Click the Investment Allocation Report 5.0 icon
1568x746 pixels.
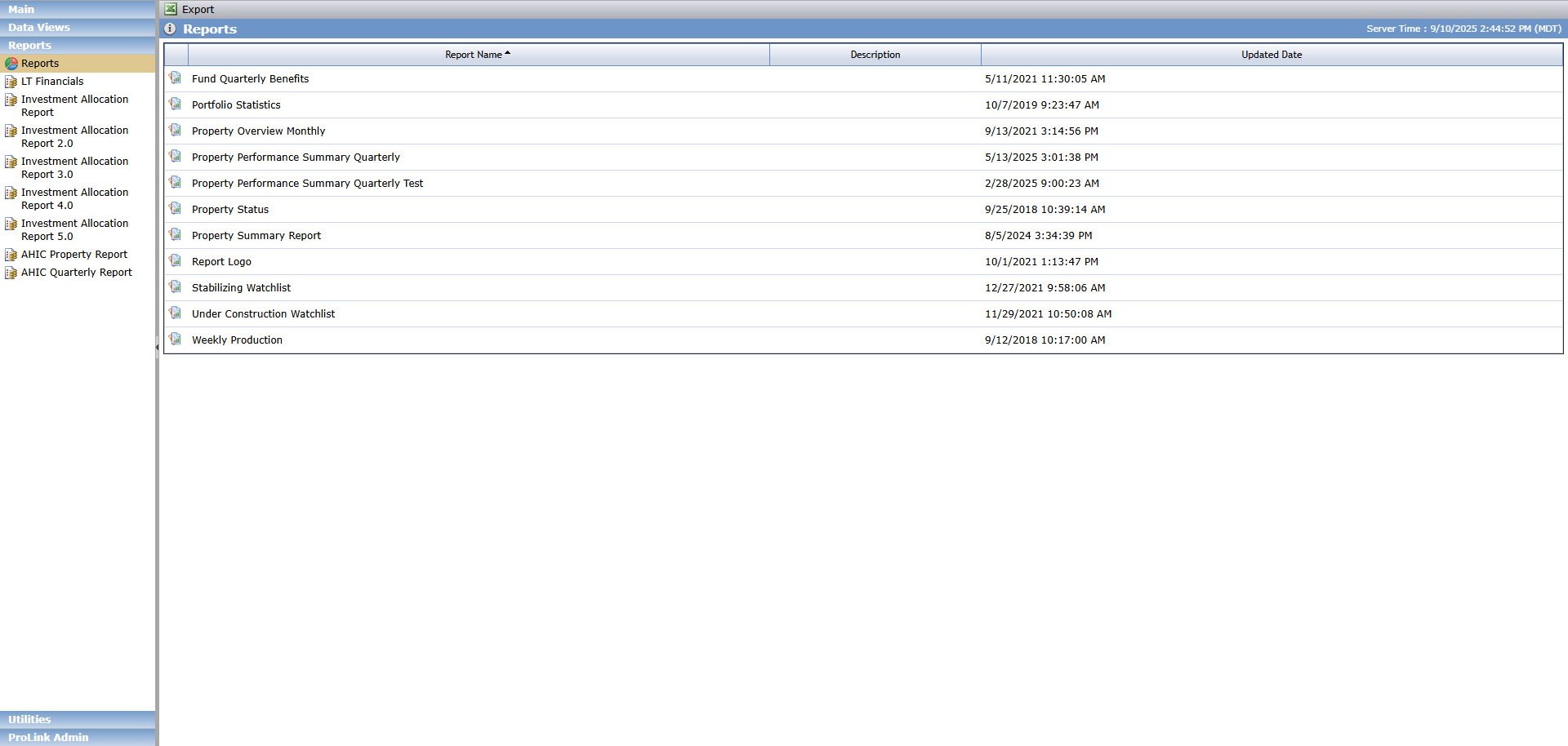click(11, 224)
